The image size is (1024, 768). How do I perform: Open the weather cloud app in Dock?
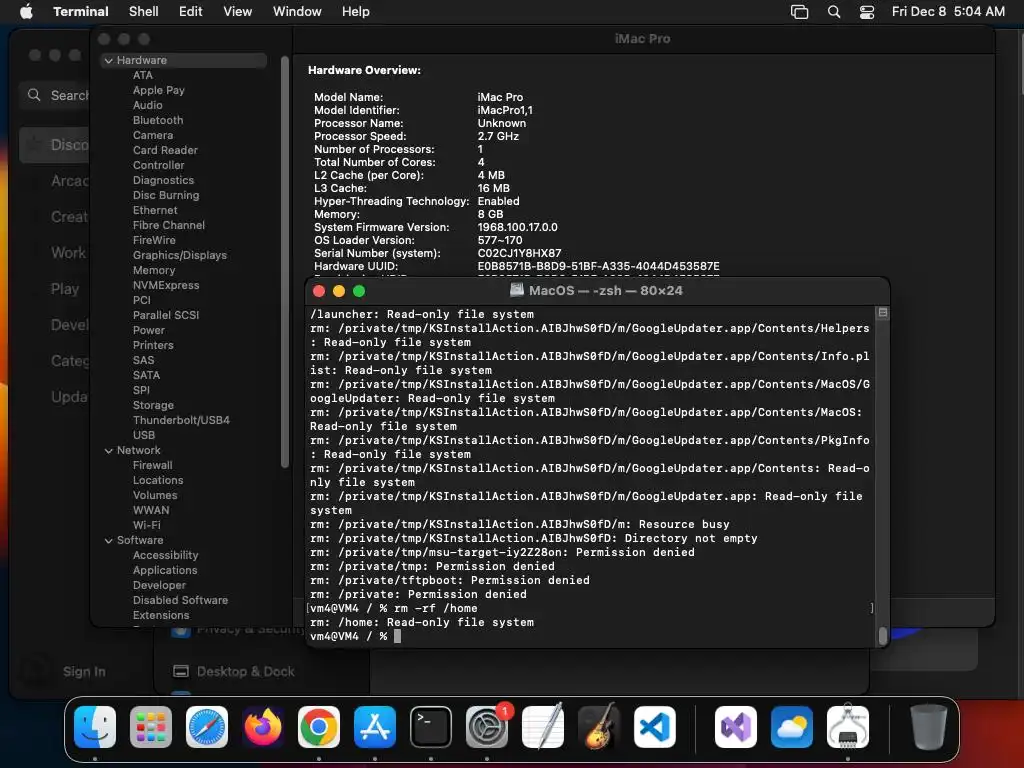(792, 727)
